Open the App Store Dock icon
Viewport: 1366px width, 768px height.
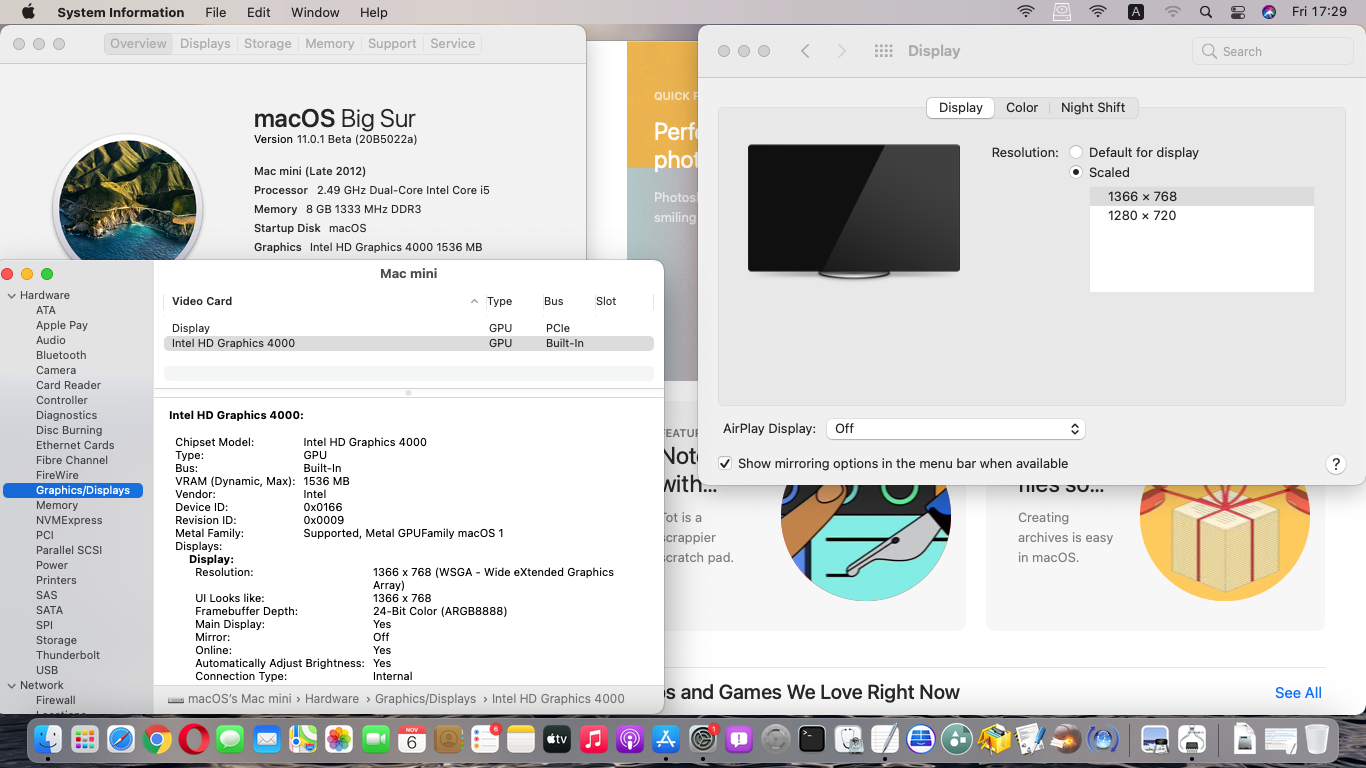[666, 740]
